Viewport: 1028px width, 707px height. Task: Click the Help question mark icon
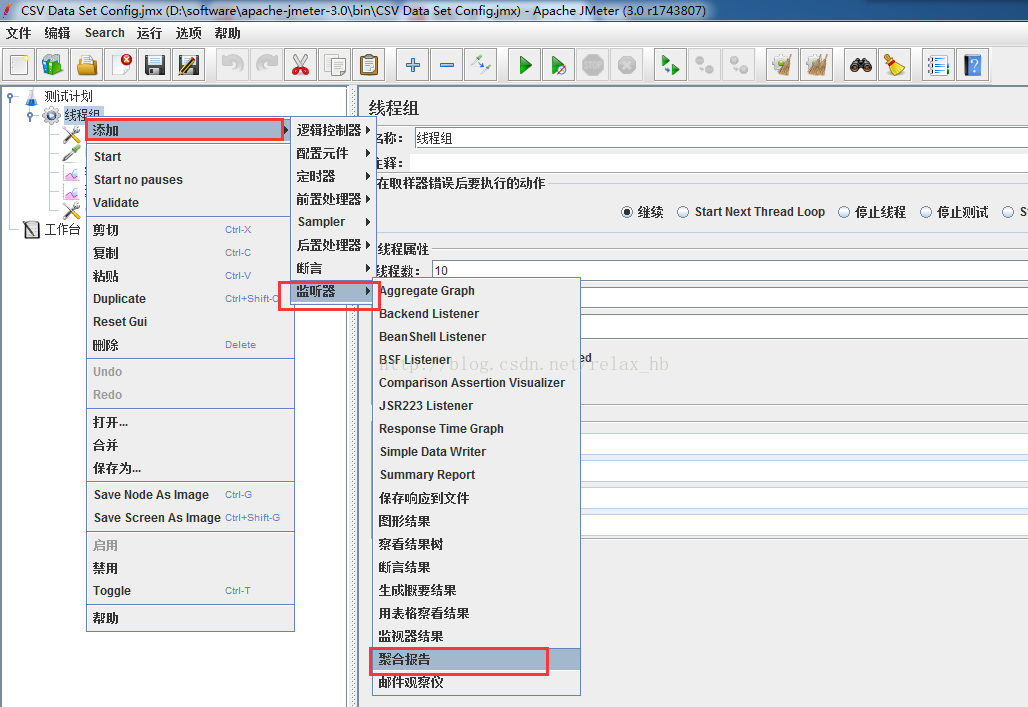pyautogui.click(x=973, y=65)
